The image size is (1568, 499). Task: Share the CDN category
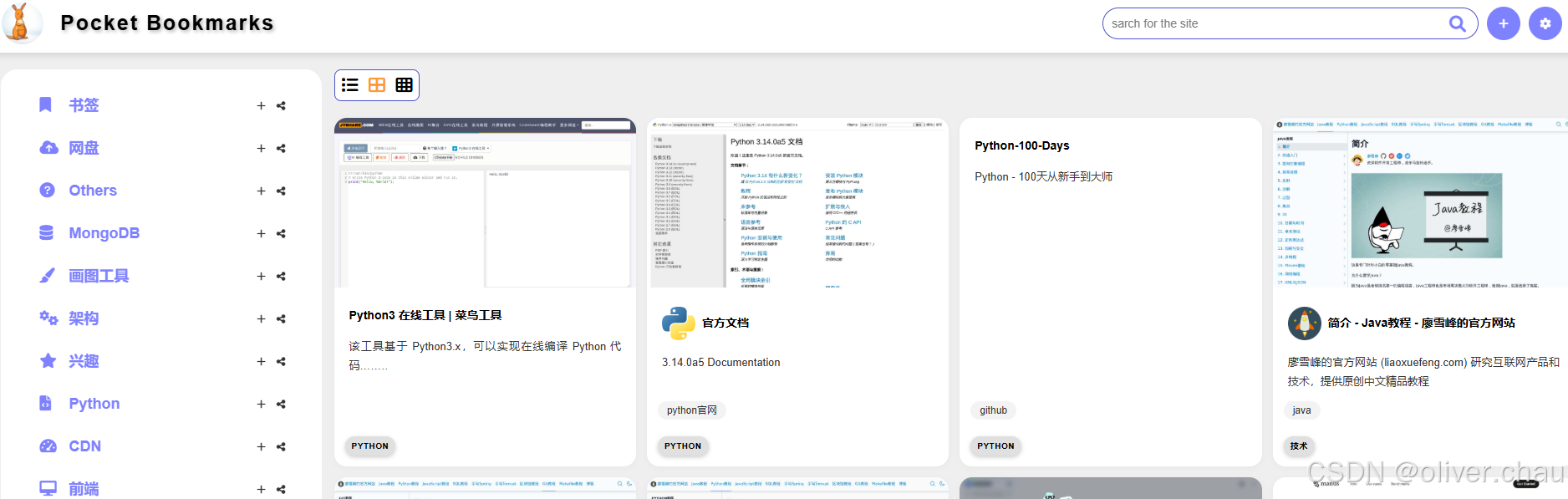click(x=281, y=446)
